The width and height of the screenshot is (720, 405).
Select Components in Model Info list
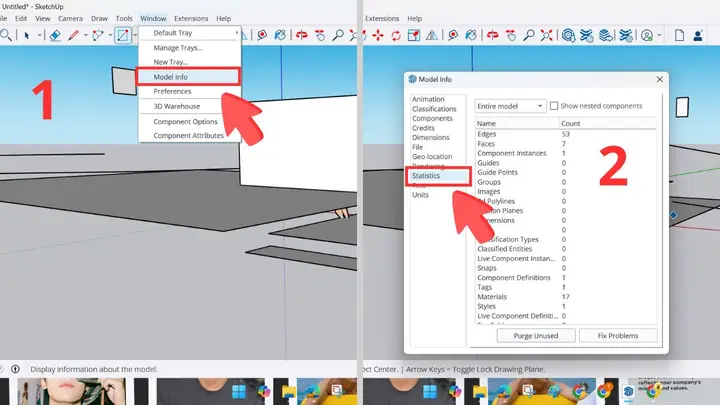432,118
